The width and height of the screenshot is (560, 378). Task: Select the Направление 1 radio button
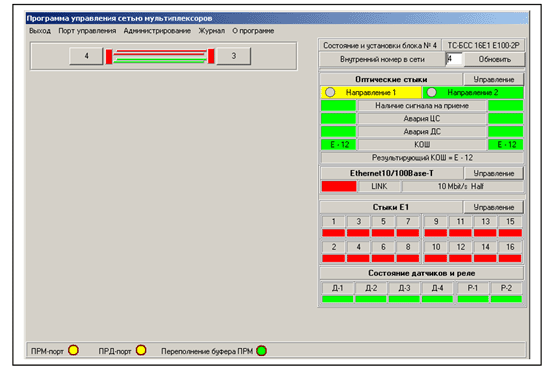[x=330, y=93]
